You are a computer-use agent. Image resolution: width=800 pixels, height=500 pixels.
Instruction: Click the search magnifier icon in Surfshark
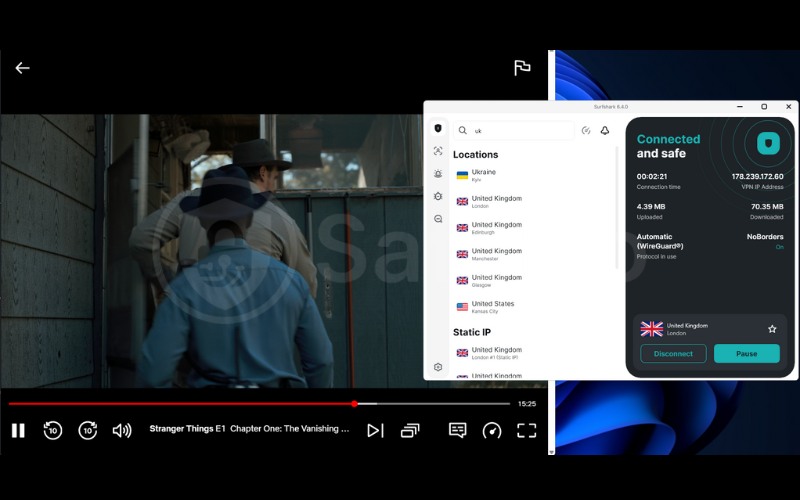[462, 131]
